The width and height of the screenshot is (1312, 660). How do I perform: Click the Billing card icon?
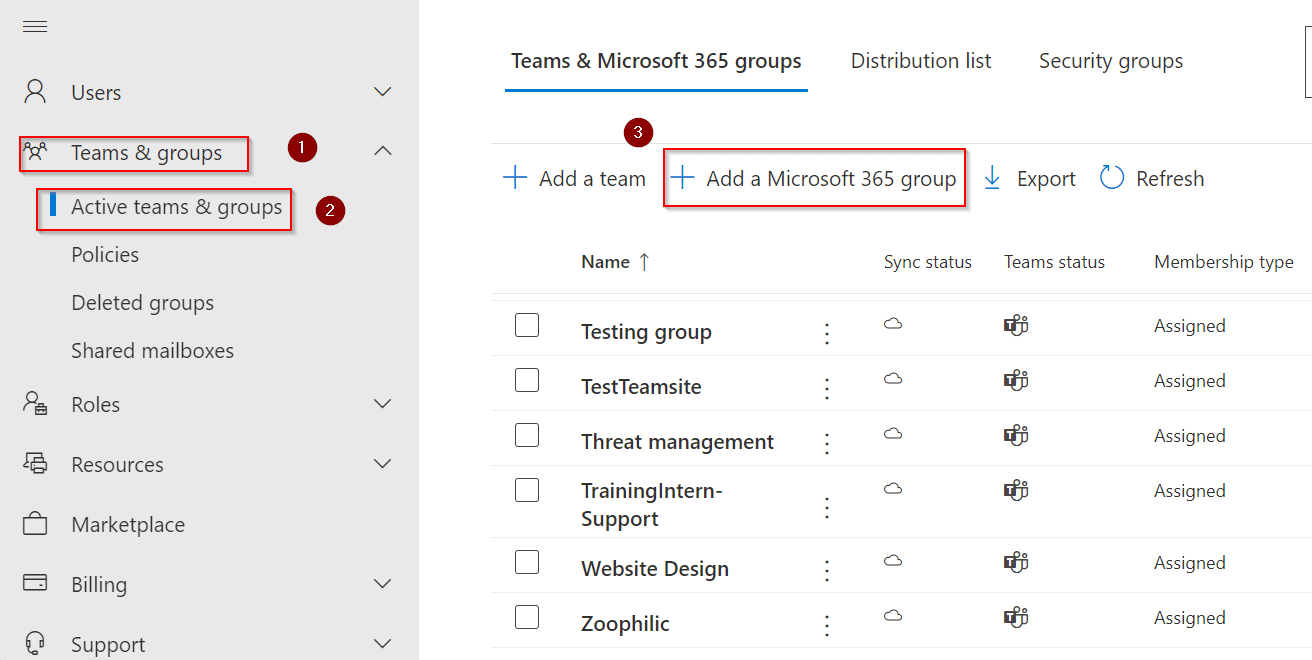coord(34,584)
